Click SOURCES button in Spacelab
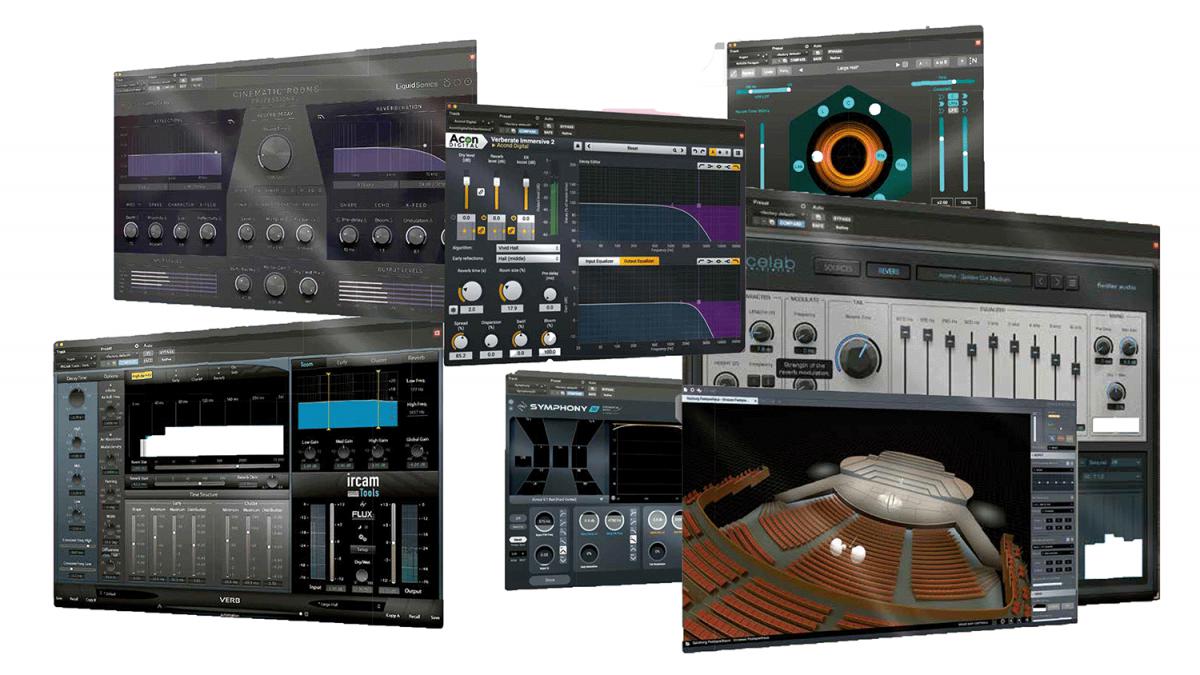1200x675 pixels. click(x=837, y=268)
